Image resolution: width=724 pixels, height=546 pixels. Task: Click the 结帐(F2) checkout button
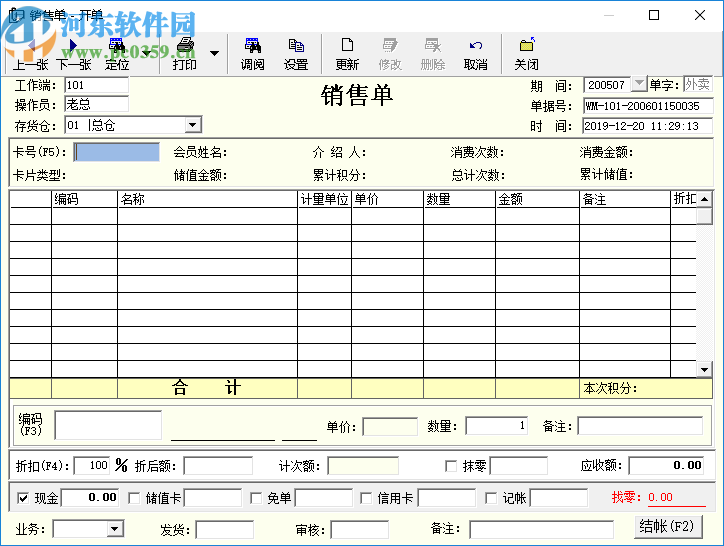(669, 527)
